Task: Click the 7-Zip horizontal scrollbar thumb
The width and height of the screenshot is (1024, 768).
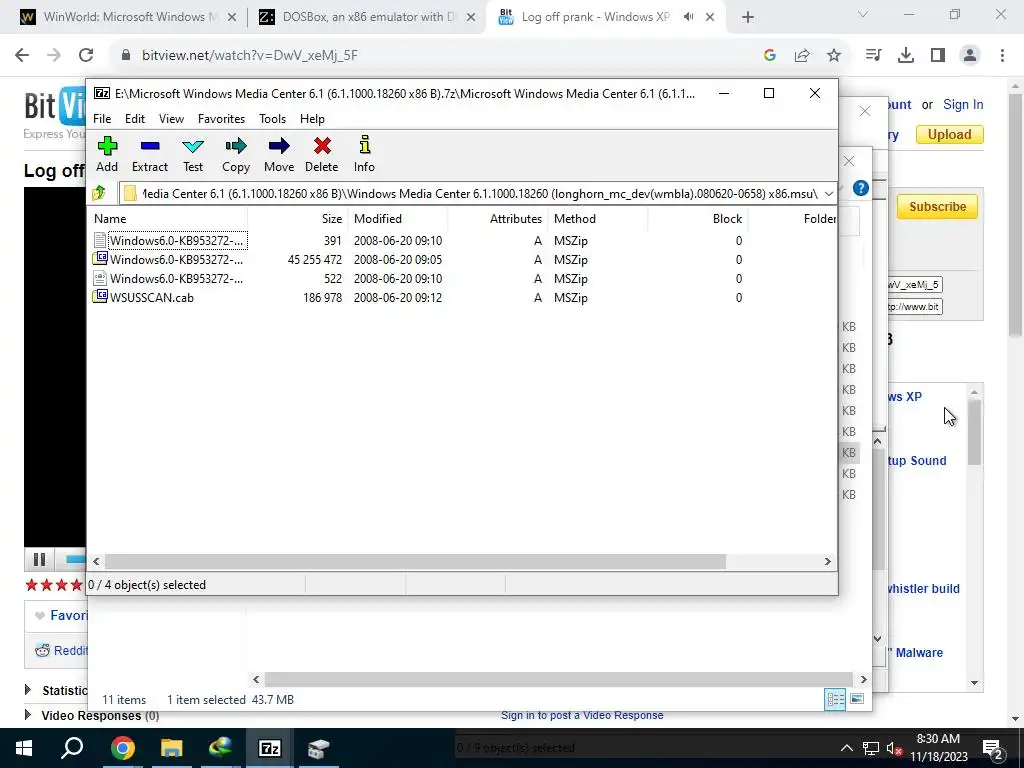Action: click(415, 562)
